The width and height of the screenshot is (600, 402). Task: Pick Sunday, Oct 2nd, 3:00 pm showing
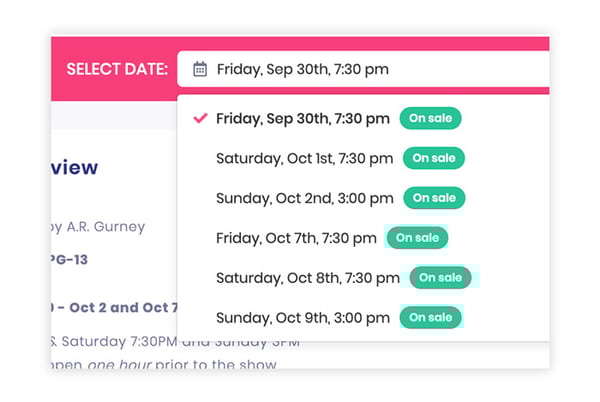(305, 198)
